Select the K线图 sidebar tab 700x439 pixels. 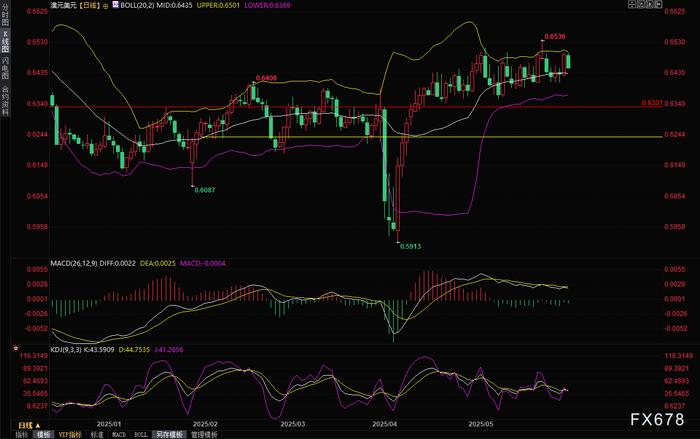5,42
